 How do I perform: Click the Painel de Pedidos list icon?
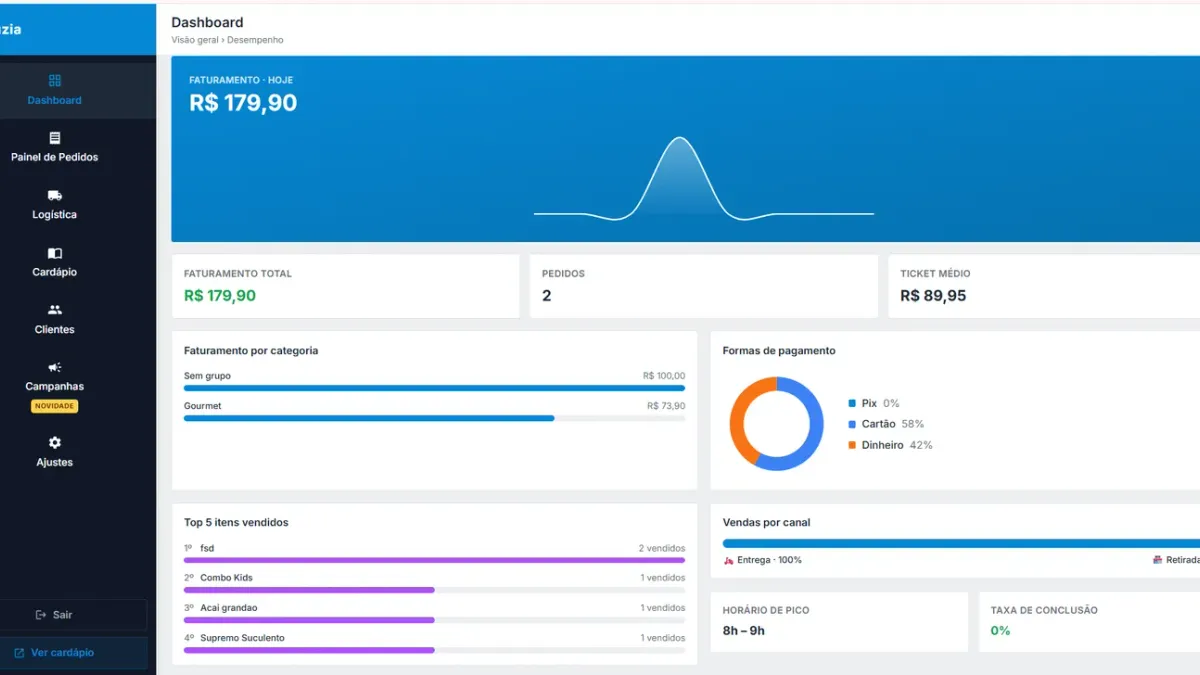pos(55,138)
